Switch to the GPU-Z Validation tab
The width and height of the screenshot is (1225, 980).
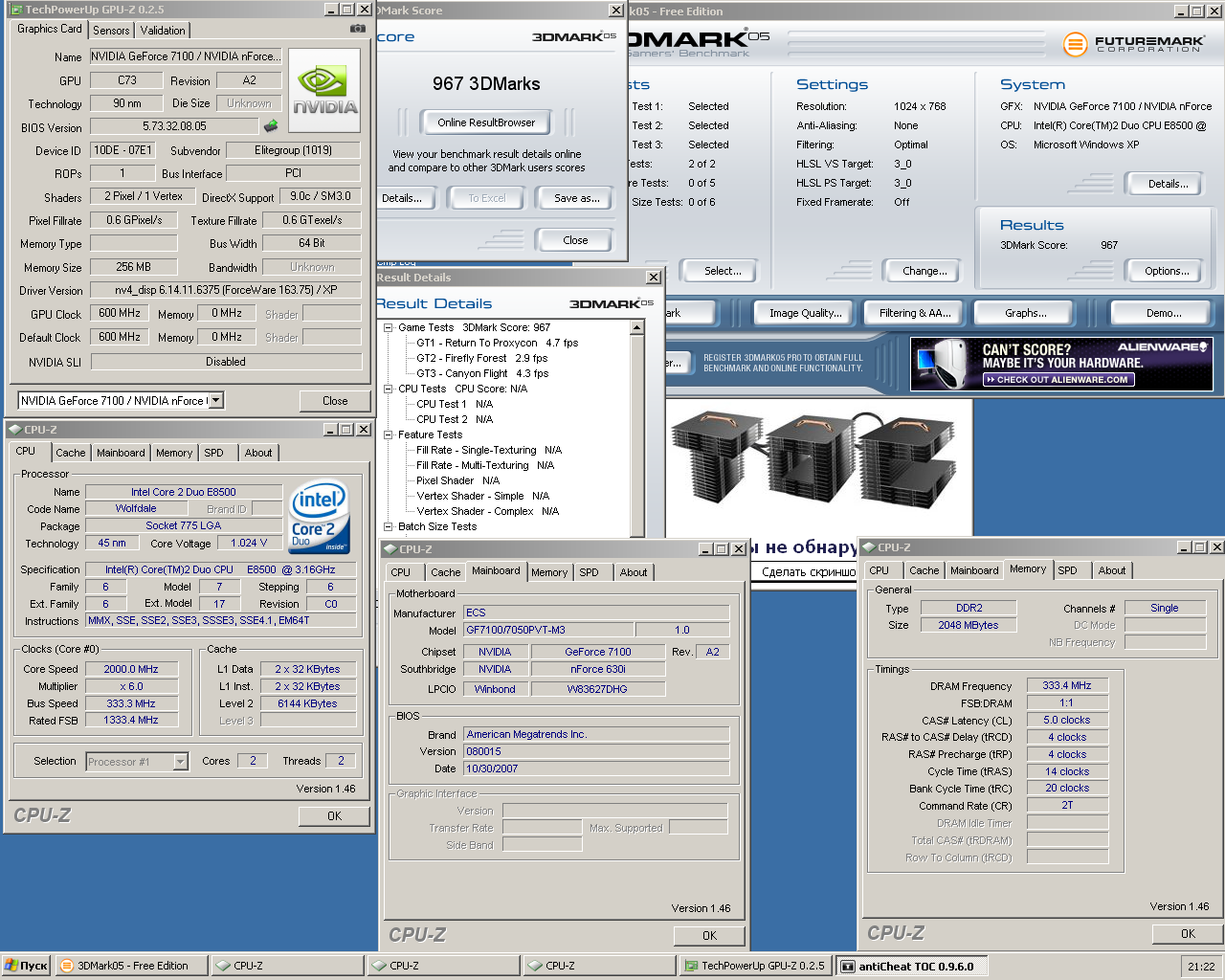coord(163,31)
